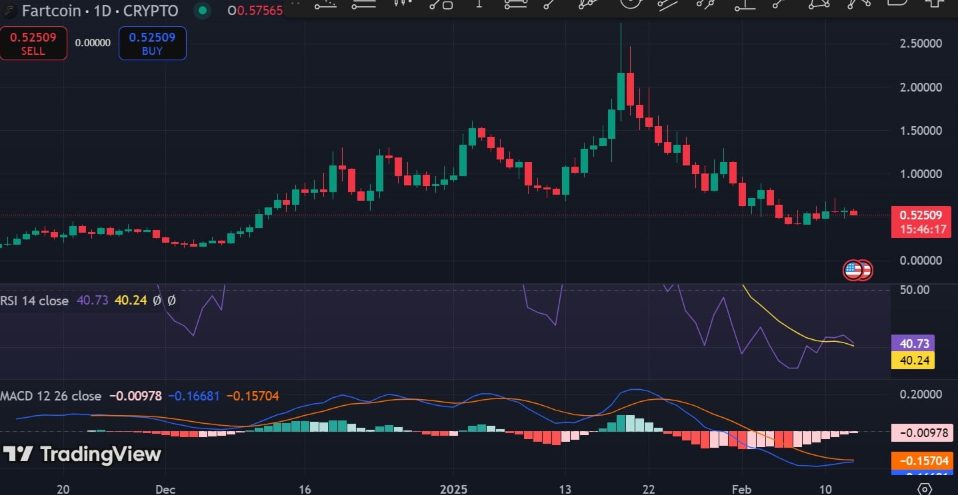Screen dimensions: 958x495
Task: Click the blue BUY 0.52509 button
Action: click(152, 43)
